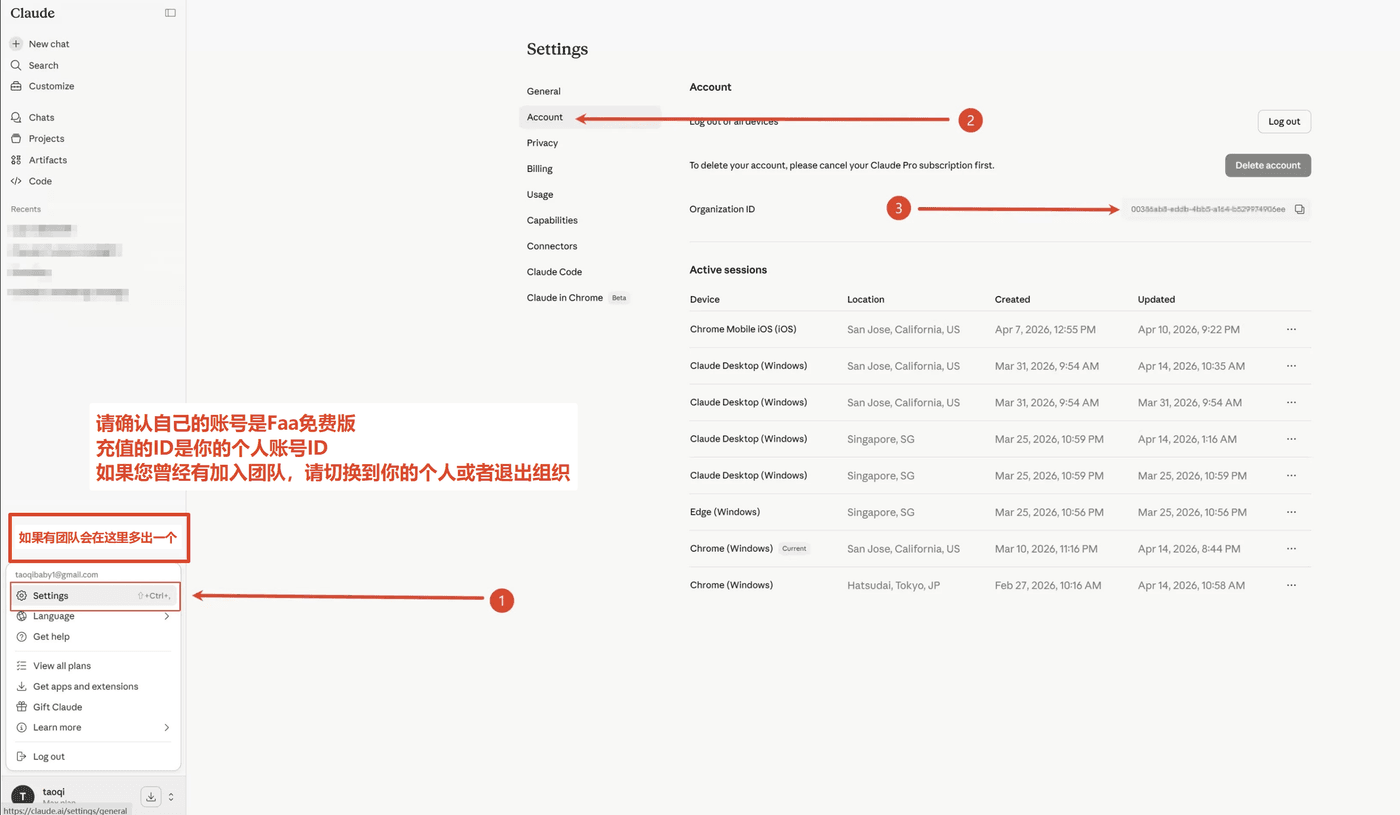Click the Mar 10, 2026, 11:16 PM created date
The height and width of the screenshot is (815, 1400).
1046,549
